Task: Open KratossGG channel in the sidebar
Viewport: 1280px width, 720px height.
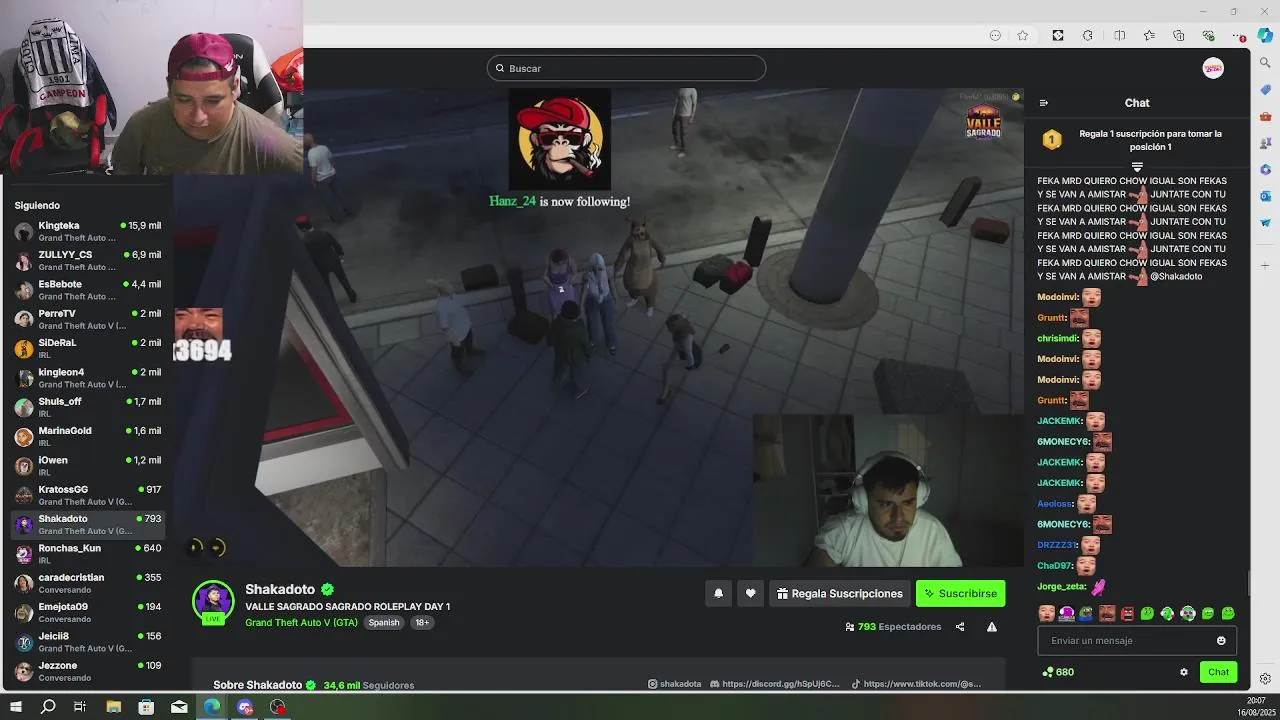Action: [88, 495]
